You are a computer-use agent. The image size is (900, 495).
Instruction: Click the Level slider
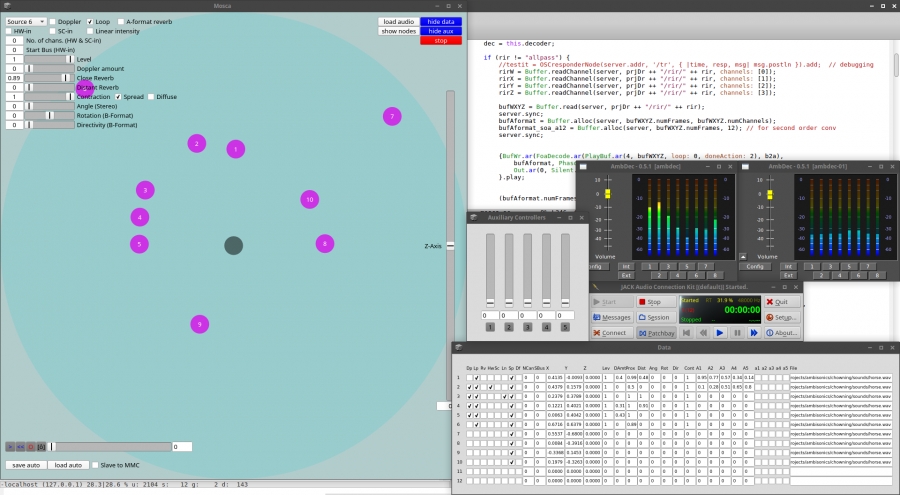[x=49, y=59]
